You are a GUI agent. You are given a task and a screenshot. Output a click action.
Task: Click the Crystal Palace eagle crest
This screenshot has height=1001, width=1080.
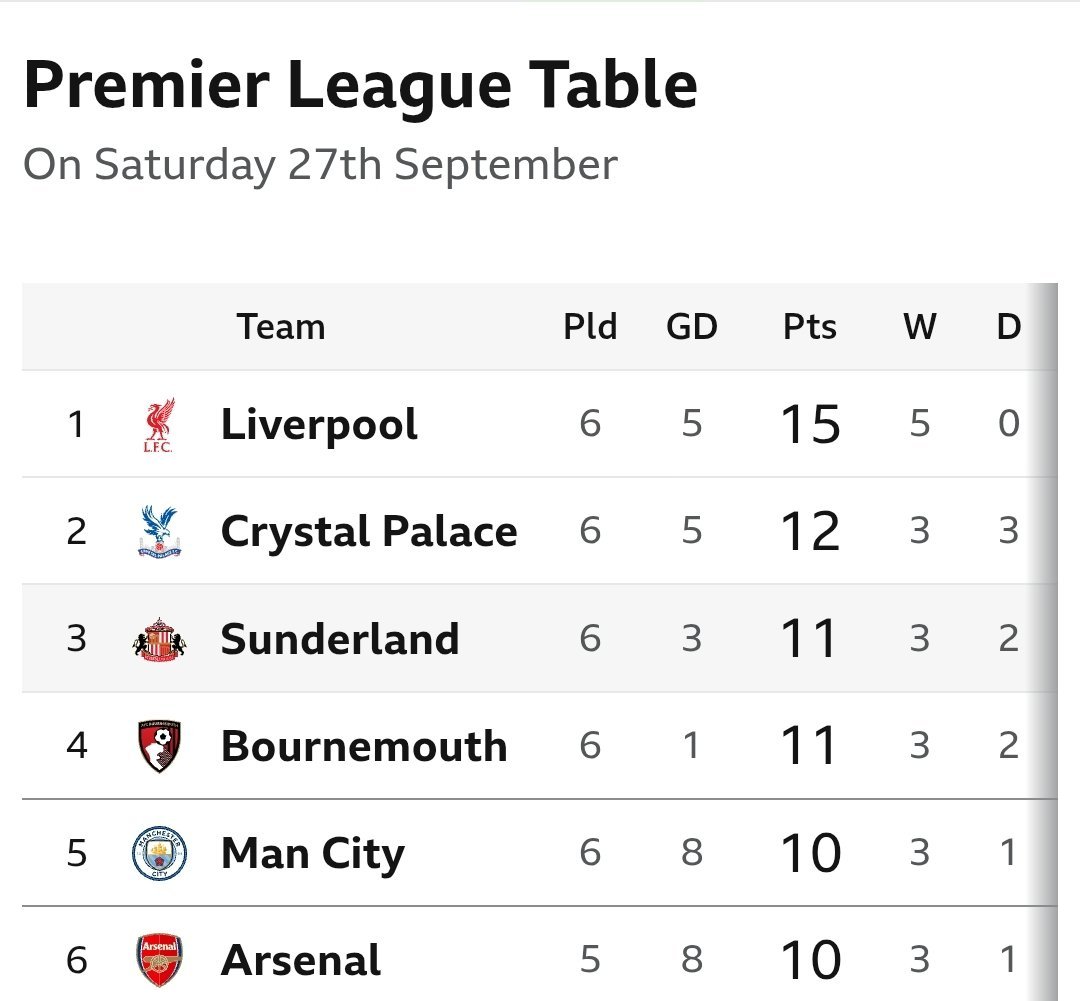(159, 532)
